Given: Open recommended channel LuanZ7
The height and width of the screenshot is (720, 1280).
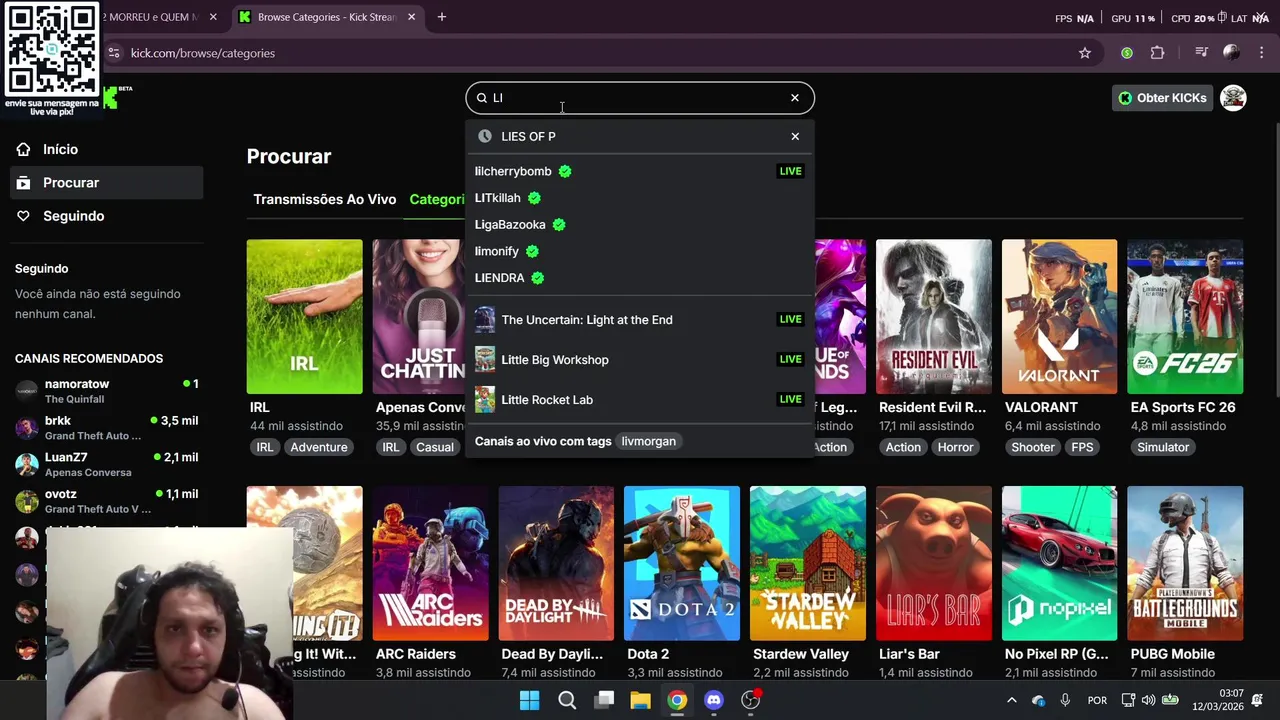Looking at the screenshot, I should pyautogui.click(x=106, y=464).
